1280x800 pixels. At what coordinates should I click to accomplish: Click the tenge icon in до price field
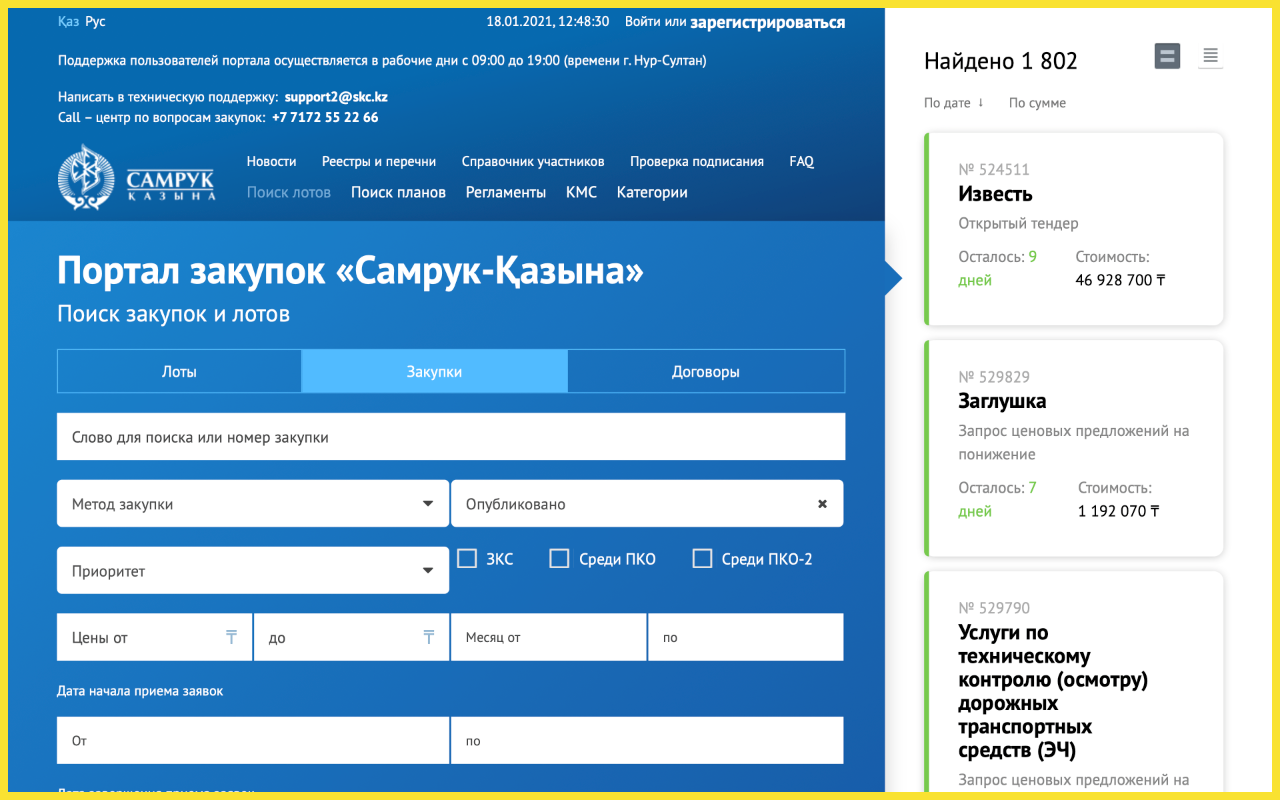tap(428, 637)
